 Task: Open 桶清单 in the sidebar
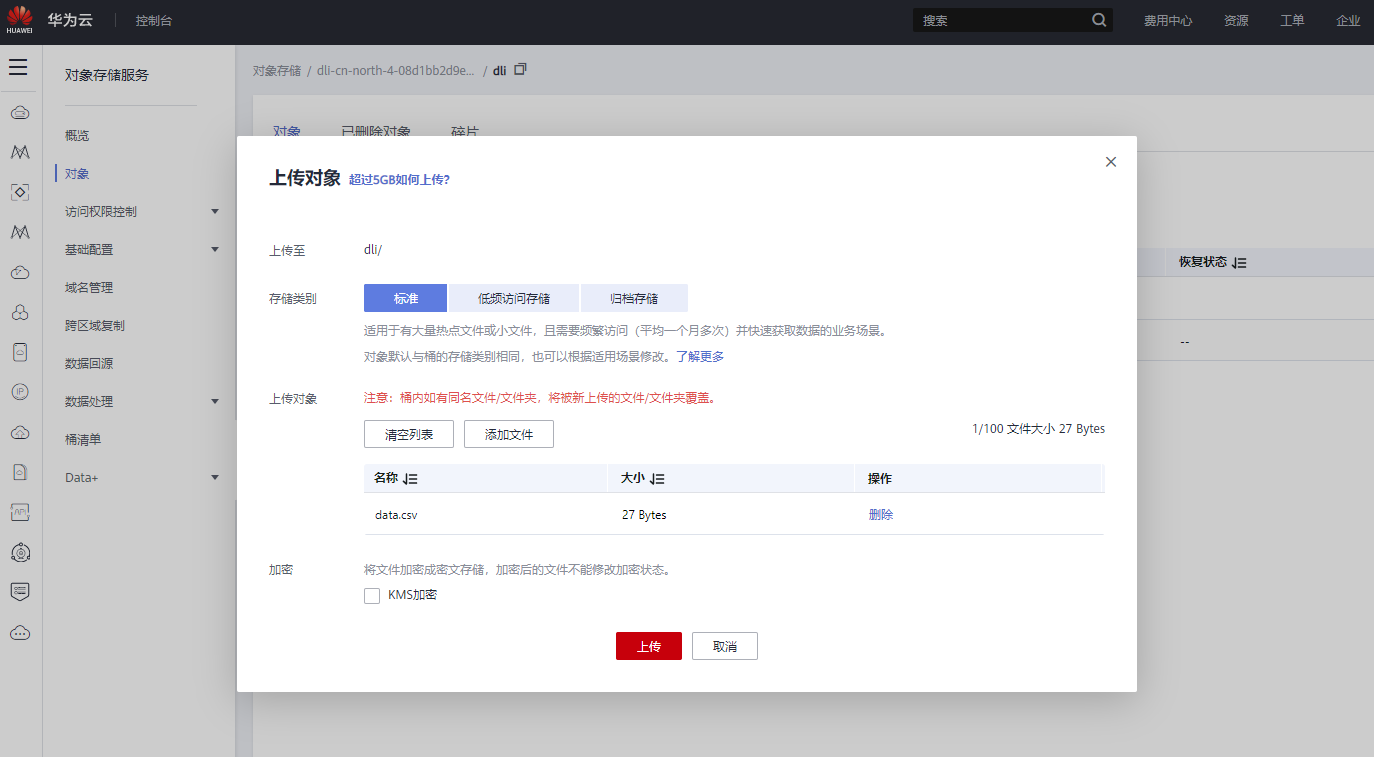[x=83, y=440]
